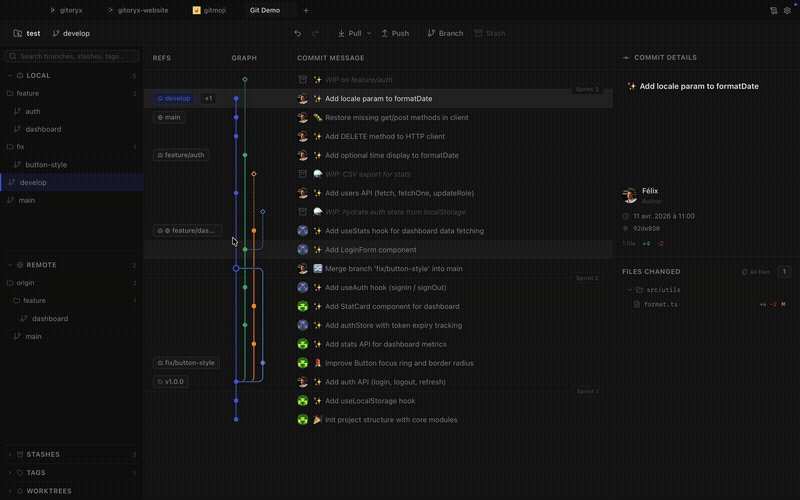Viewport: 800px width, 500px height.
Task: Select commit Init project structure with core modules
Action: (378, 419)
